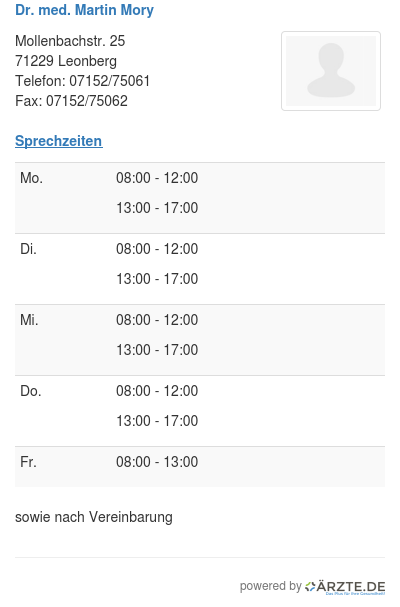Select the Do. day label
The width and height of the screenshot is (400, 607).
(x=31, y=391)
